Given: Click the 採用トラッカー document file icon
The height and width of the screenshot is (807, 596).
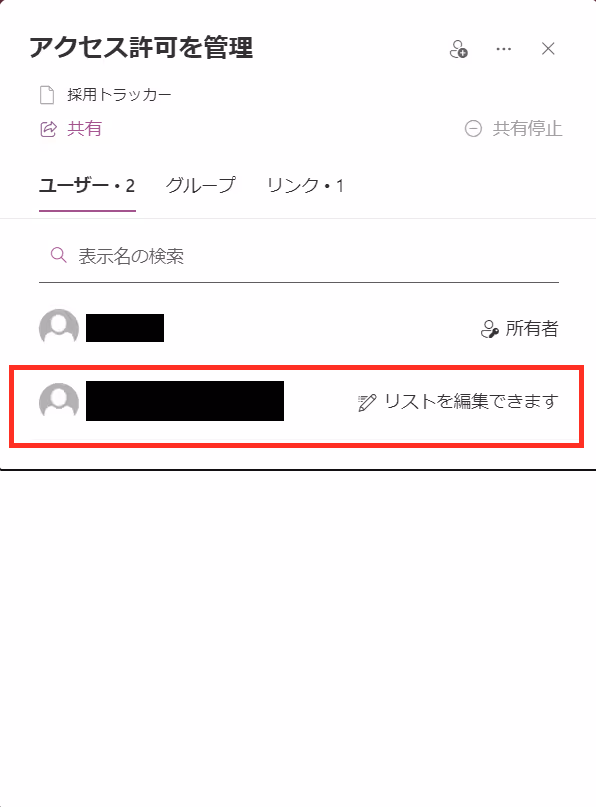Looking at the screenshot, I should [47, 95].
